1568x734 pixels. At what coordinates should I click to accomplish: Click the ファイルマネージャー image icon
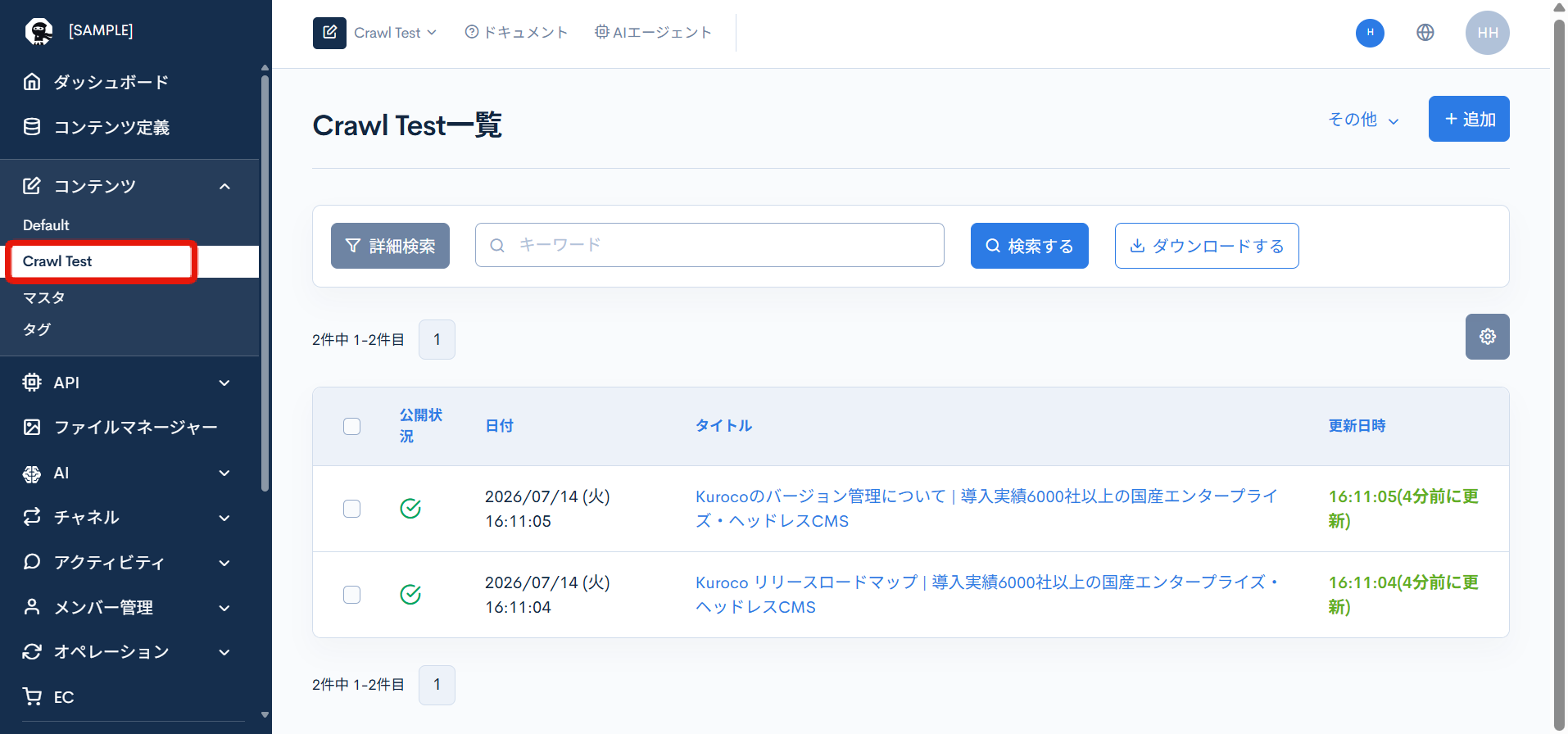(32, 427)
